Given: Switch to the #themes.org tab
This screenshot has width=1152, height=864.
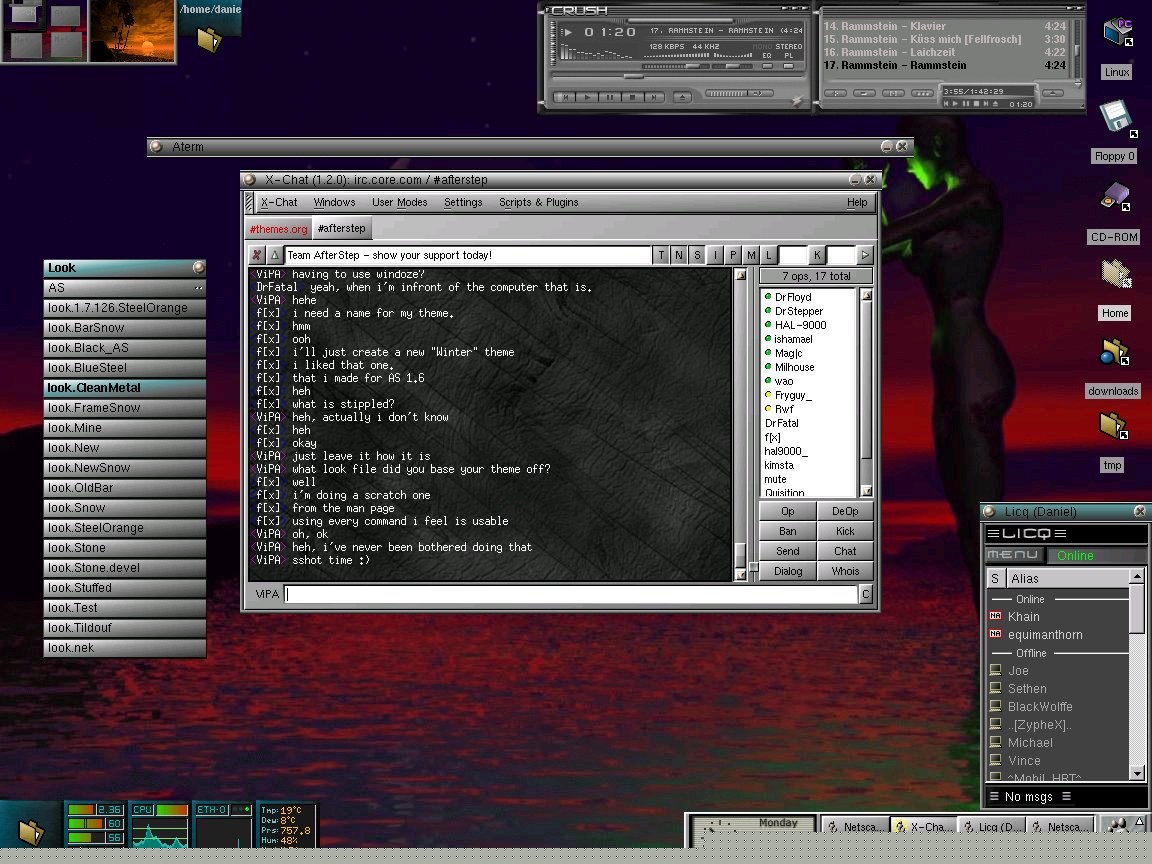Looking at the screenshot, I should 279,229.
